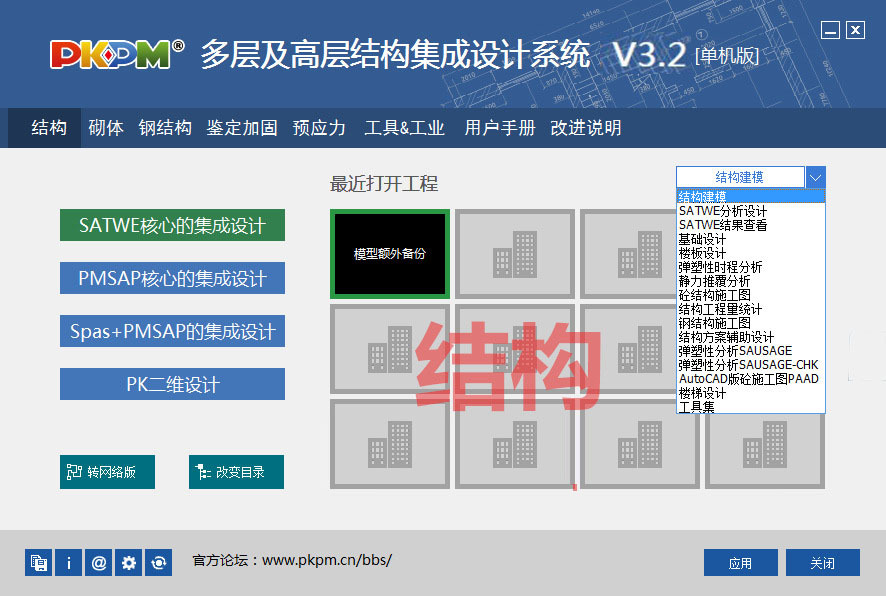Open the 模型额外备份 project thumbnail
Screen dimensions: 886x596
(x=390, y=253)
